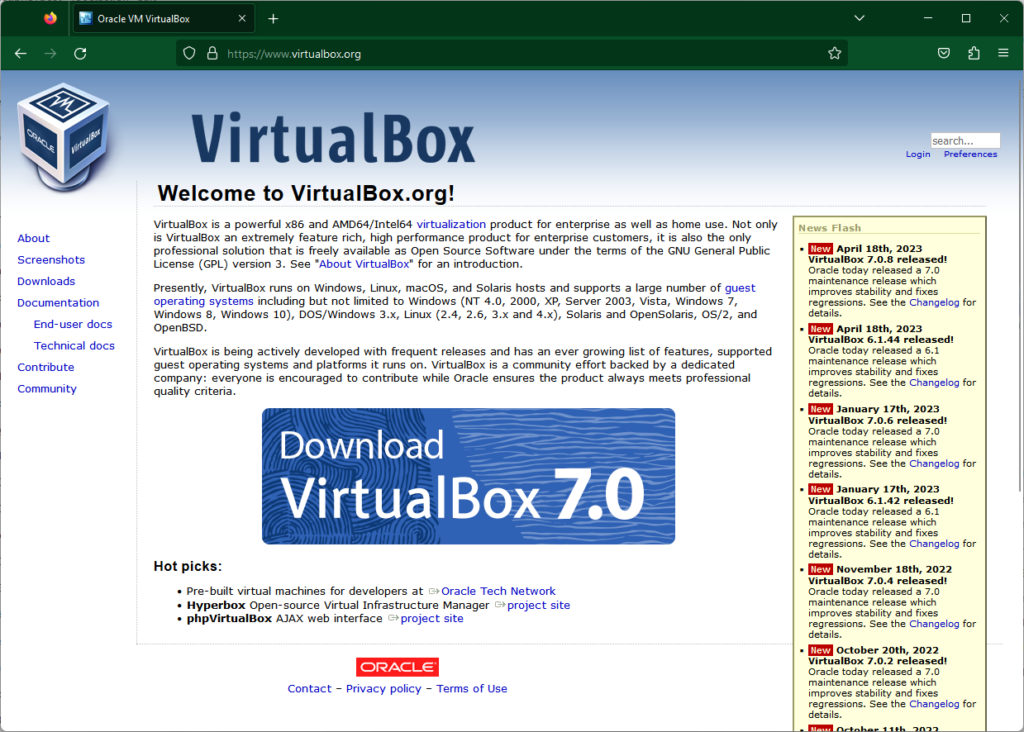Open Changelog for VirtualBox 7.0.2 release
The height and width of the screenshot is (732, 1024).
[x=934, y=705]
